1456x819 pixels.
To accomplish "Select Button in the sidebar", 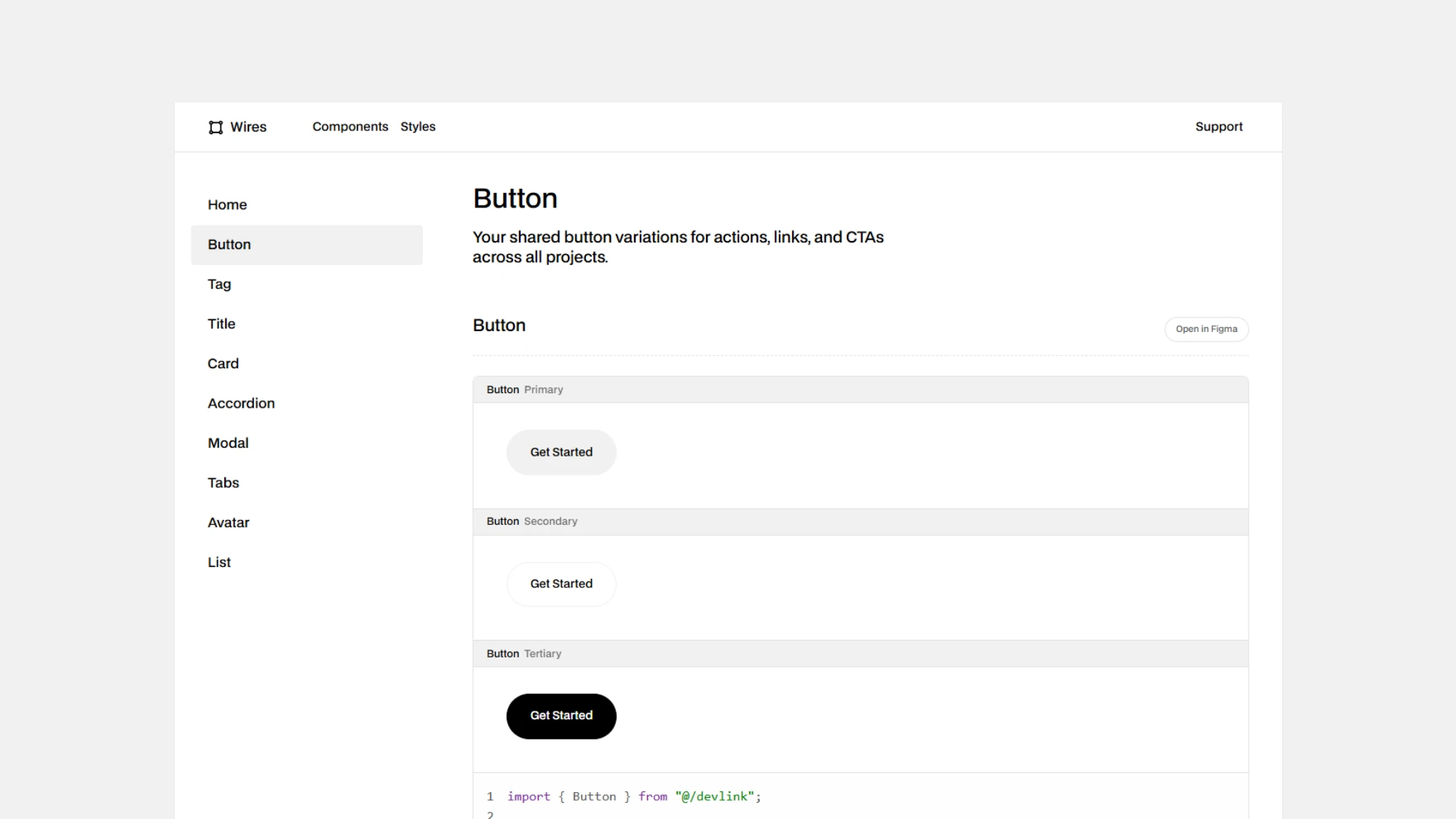I will click(229, 245).
